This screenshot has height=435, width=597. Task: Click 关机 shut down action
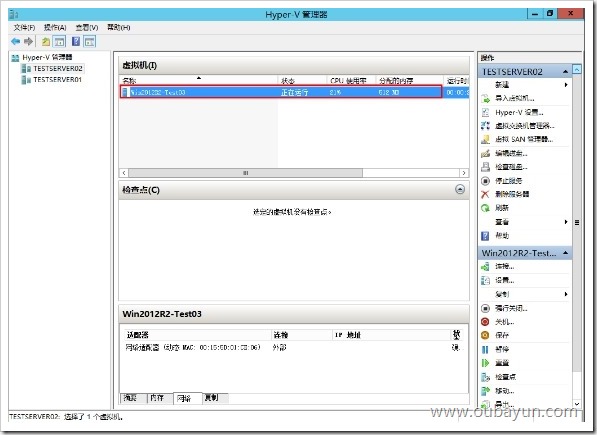tap(504, 322)
